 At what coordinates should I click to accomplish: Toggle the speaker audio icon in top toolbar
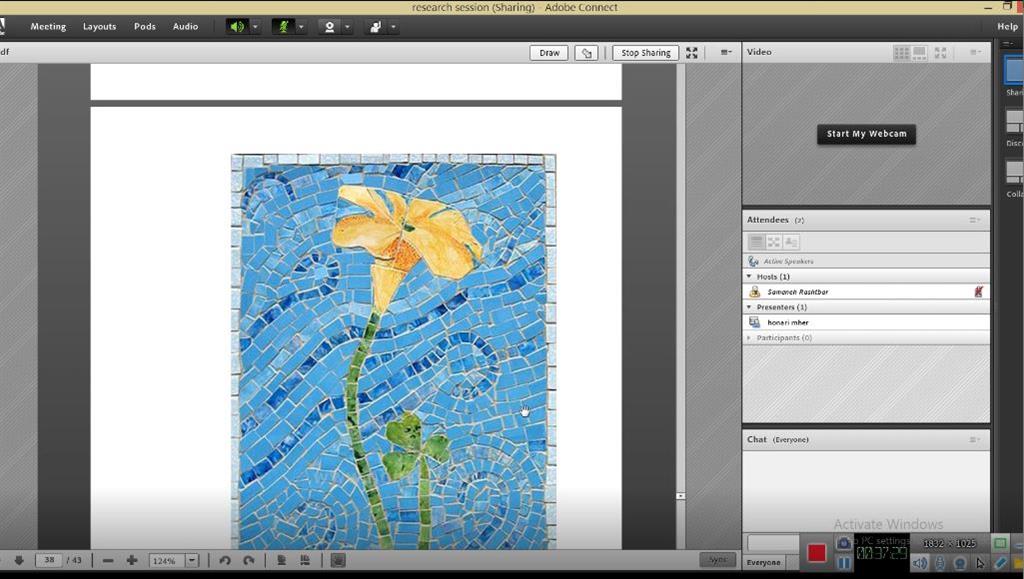click(237, 27)
